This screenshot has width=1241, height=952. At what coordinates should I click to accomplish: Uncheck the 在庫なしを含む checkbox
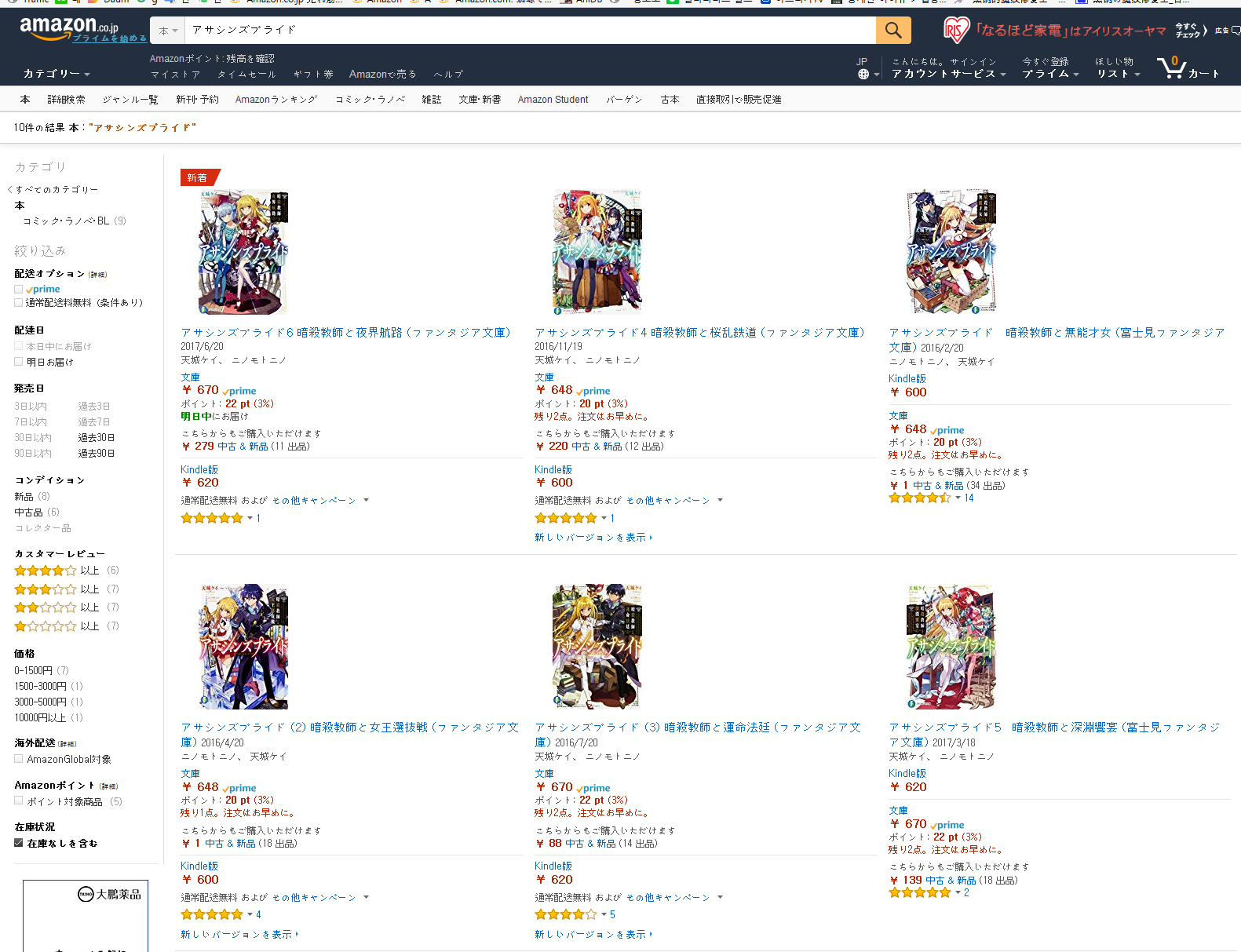18,843
